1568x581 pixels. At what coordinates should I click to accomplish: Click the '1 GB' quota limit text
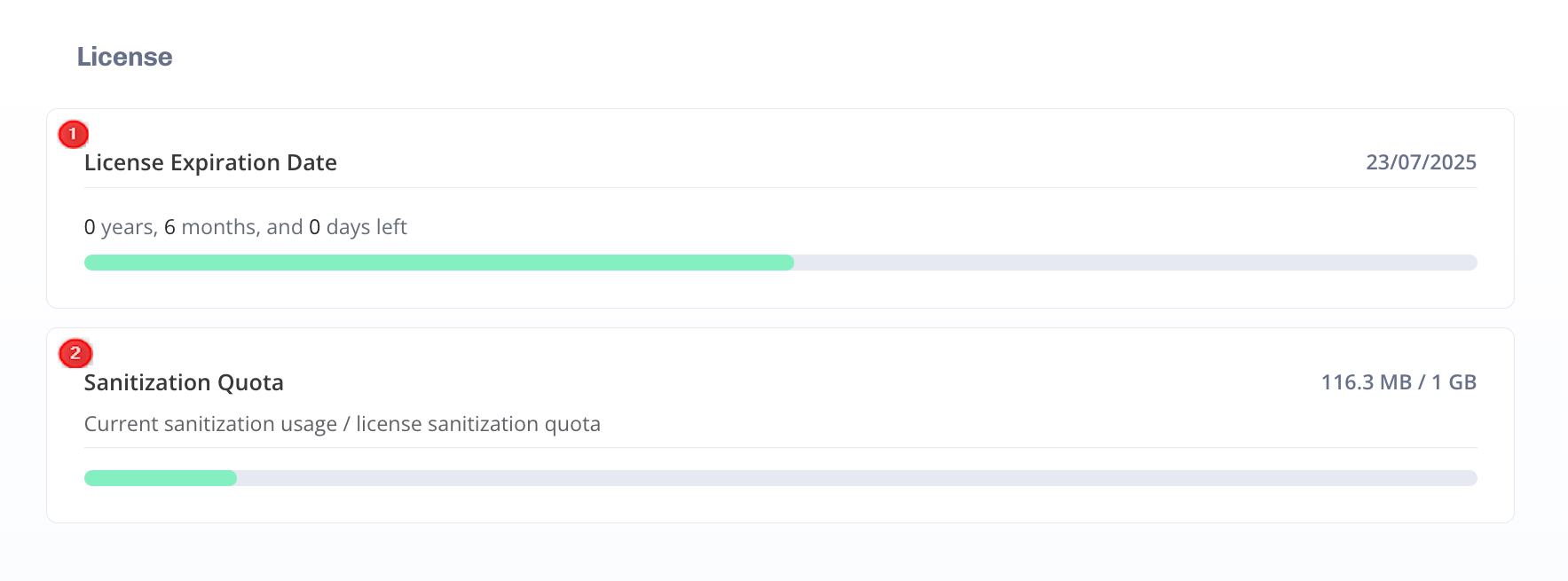click(1454, 382)
